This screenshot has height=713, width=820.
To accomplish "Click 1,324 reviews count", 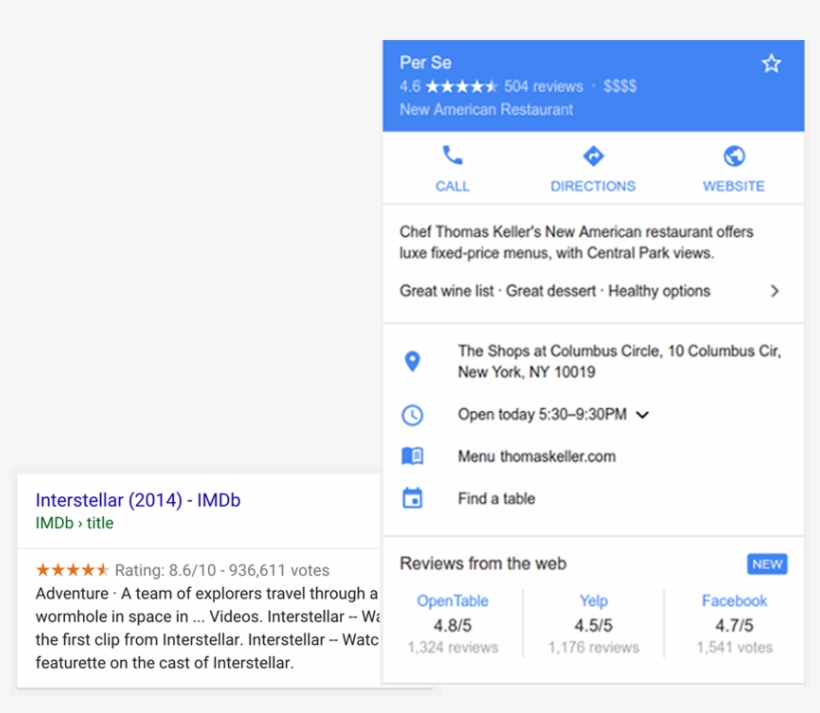I will [x=453, y=648].
